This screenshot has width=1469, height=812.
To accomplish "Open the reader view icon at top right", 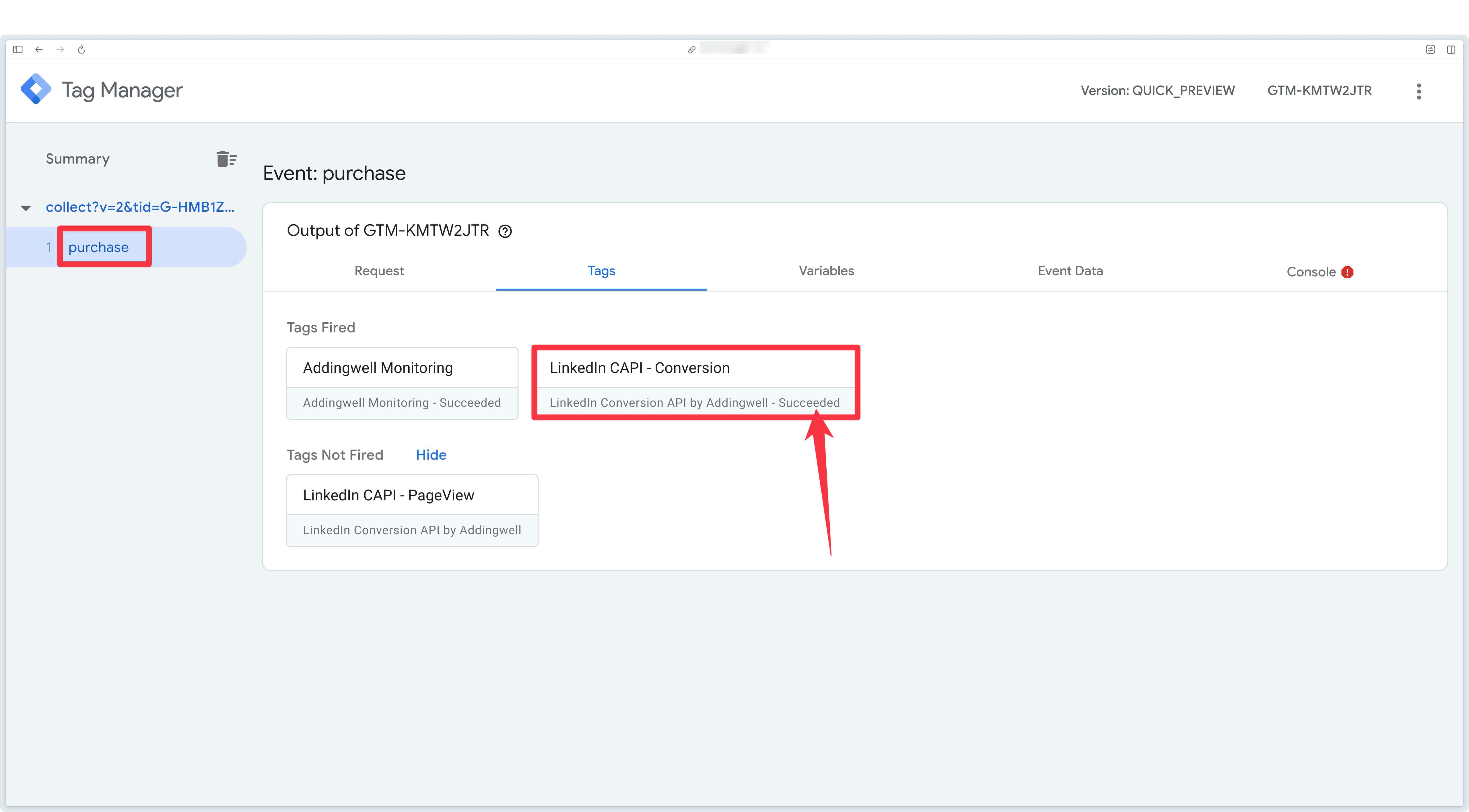I will point(1430,50).
